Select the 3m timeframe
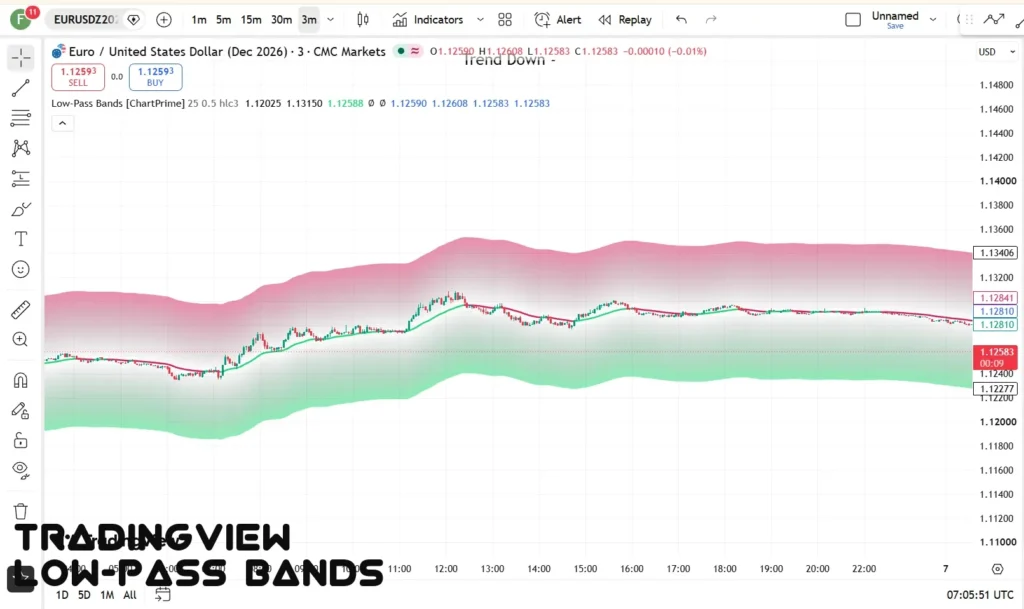This screenshot has width=1024, height=609. (309, 20)
